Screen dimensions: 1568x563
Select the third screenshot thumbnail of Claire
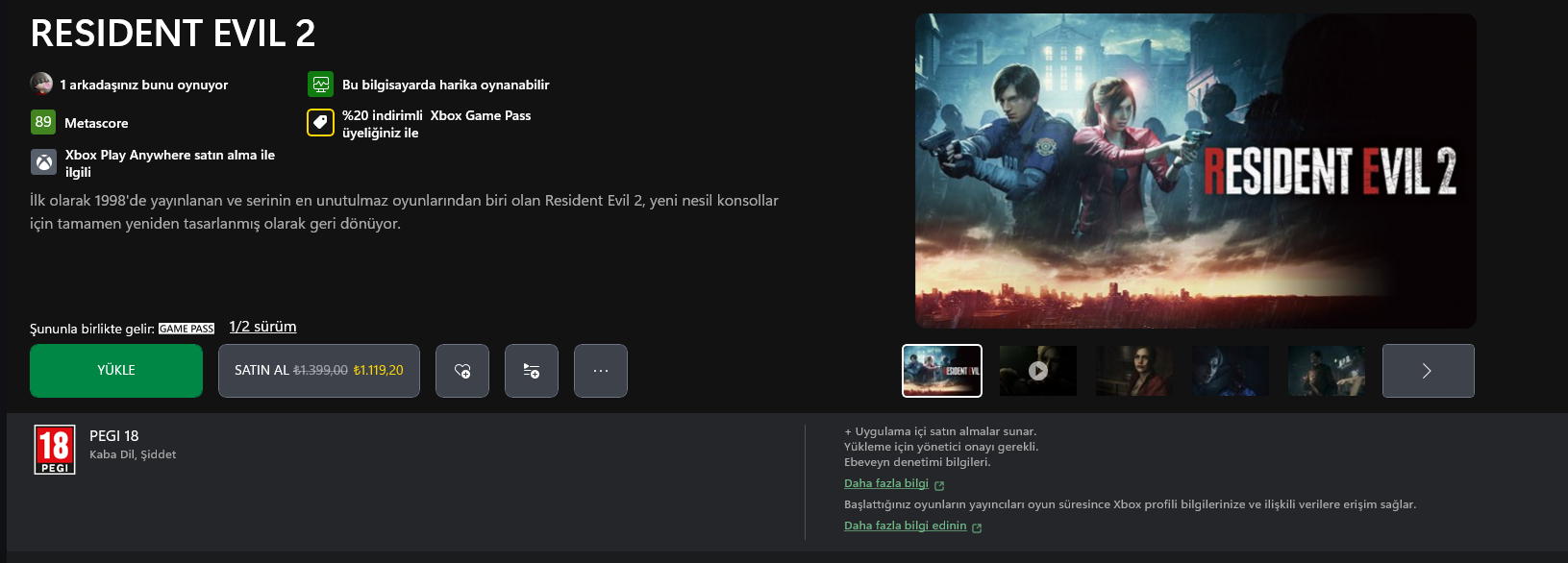[x=1134, y=371]
